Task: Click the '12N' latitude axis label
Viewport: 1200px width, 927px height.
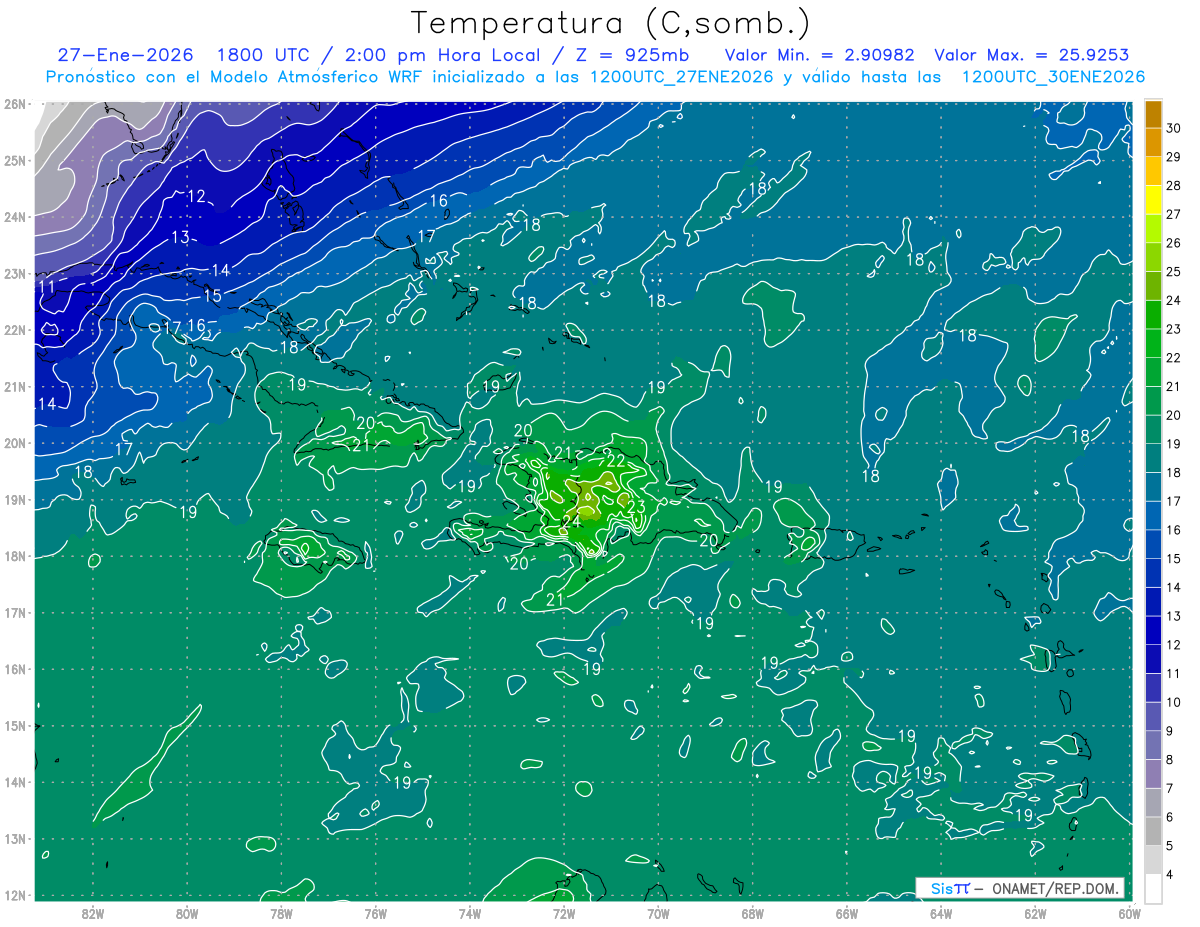Action: (14, 895)
